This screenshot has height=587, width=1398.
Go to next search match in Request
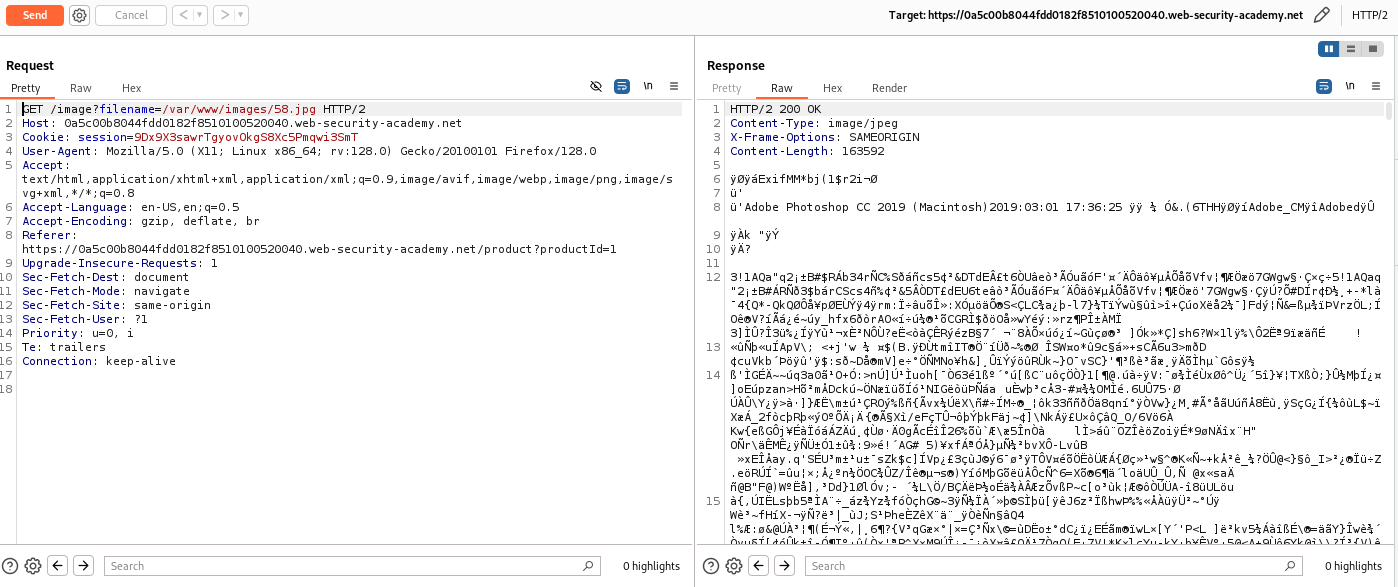[x=84, y=566]
